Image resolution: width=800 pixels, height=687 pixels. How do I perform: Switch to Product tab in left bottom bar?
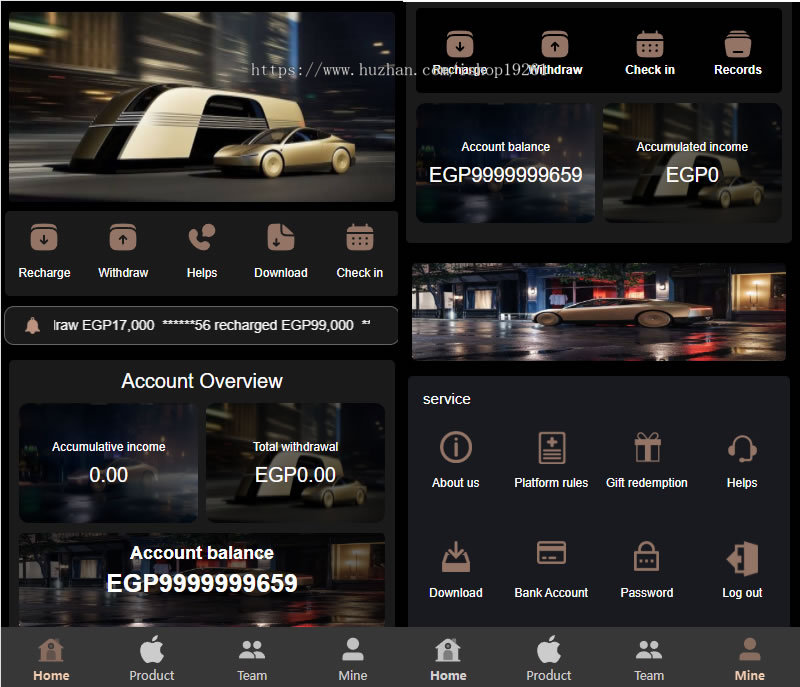(152, 659)
